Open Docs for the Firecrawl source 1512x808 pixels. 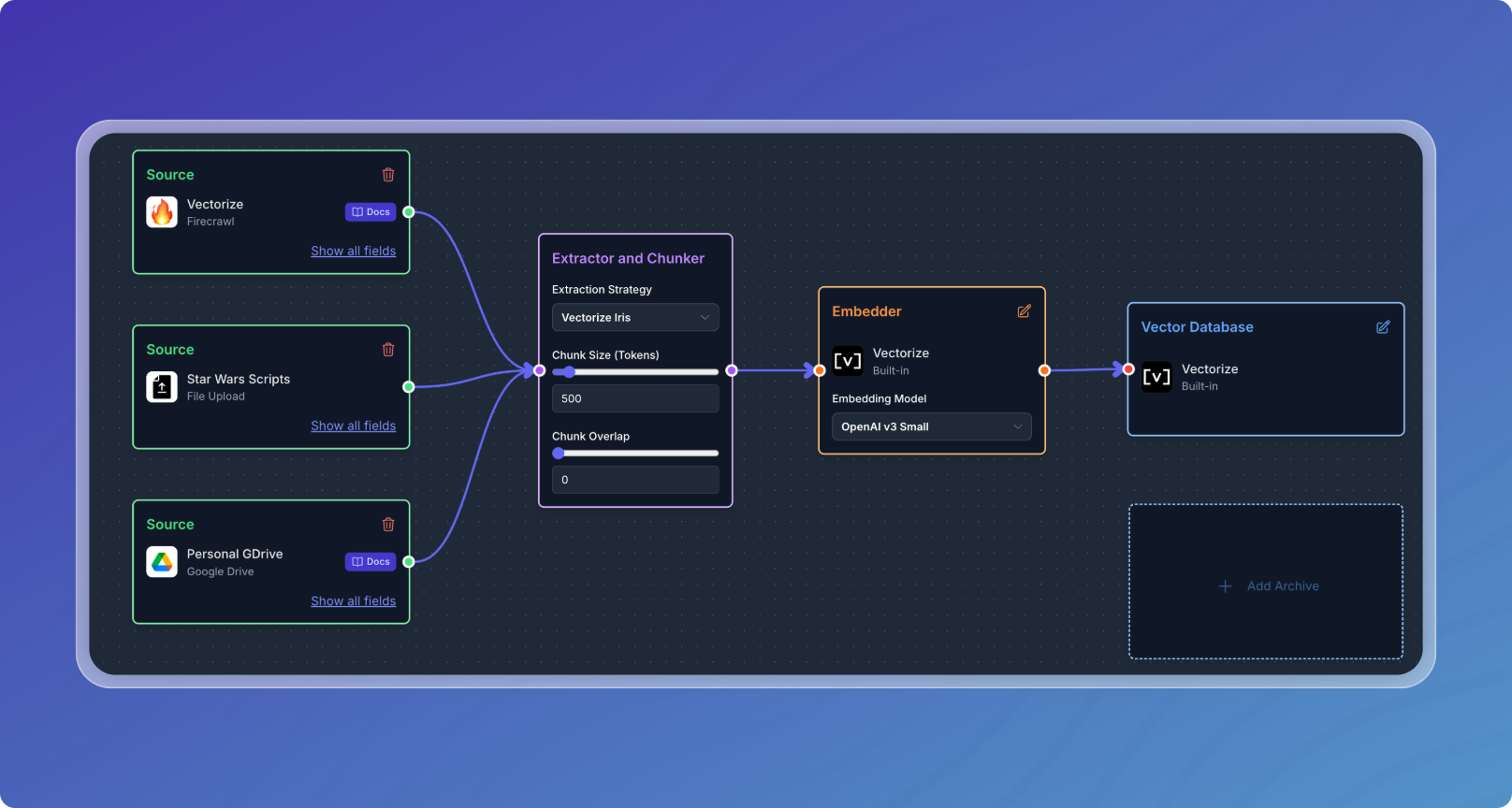tap(371, 212)
